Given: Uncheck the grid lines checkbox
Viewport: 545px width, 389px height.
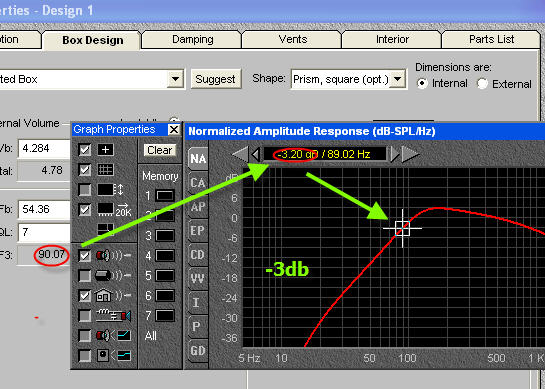Looking at the screenshot, I should [x=84, y=170].
